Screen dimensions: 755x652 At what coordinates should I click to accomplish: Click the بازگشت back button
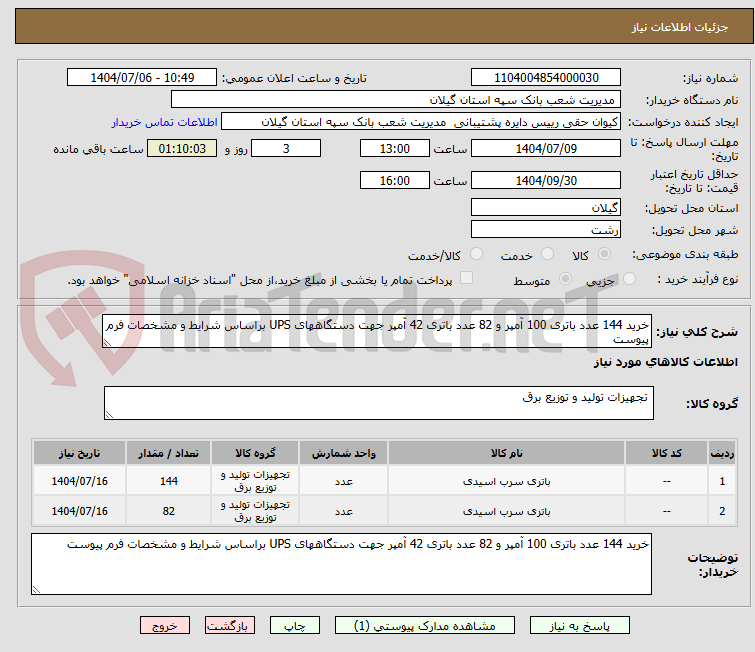point(231,626)
